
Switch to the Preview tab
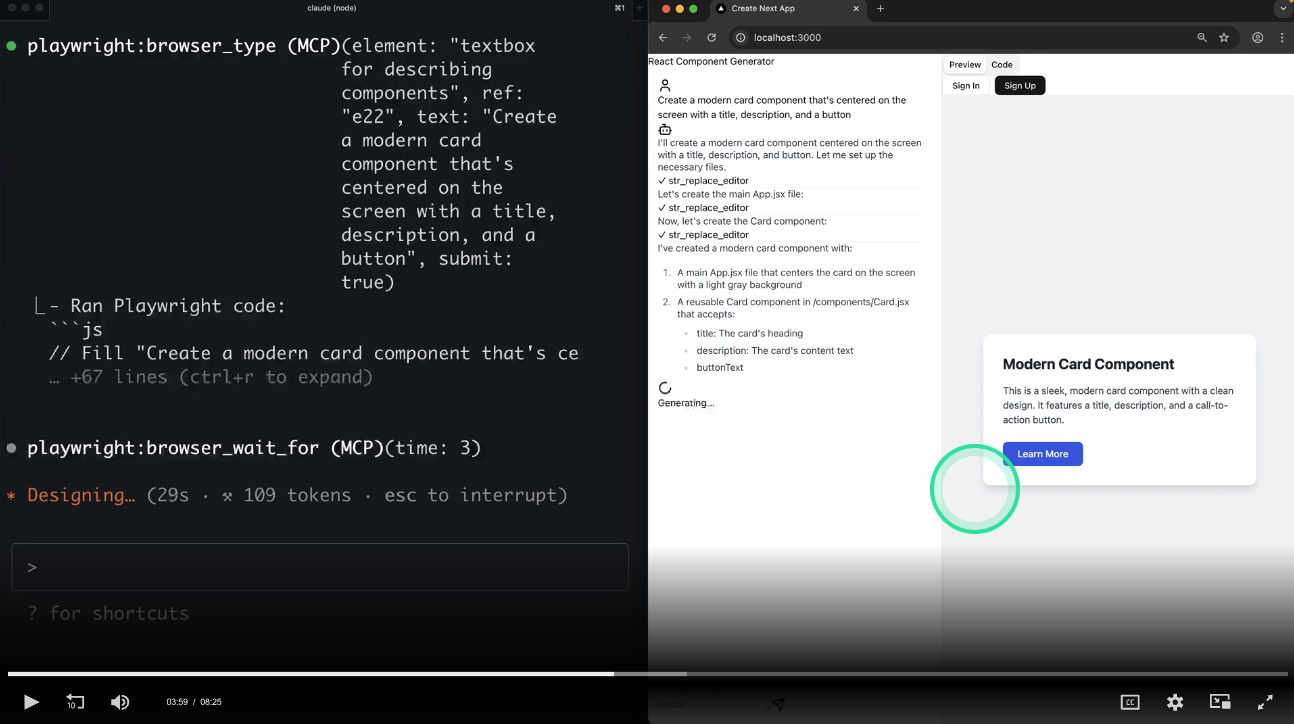pos(965,65)
